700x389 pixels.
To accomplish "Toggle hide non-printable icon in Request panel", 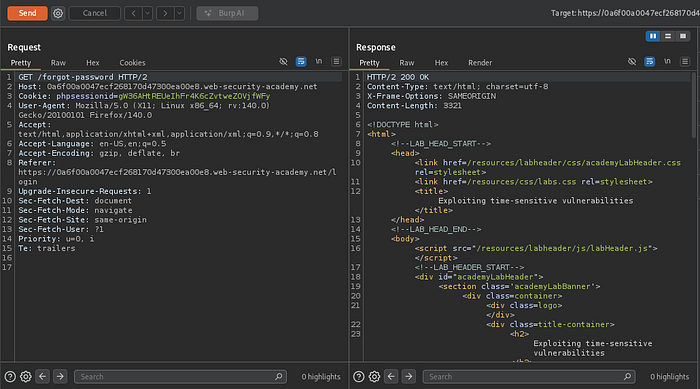I will tap(283, 62).
